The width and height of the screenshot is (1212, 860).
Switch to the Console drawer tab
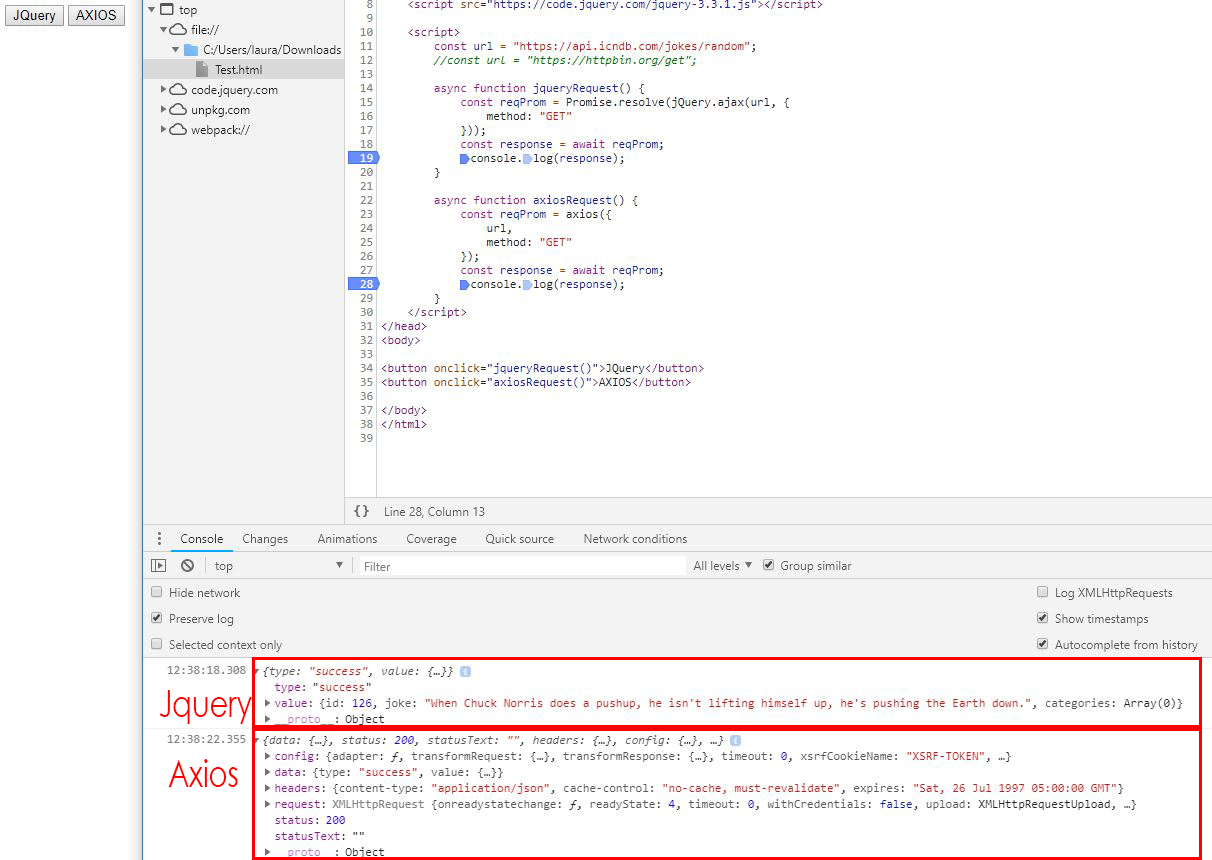click(201, 538)
